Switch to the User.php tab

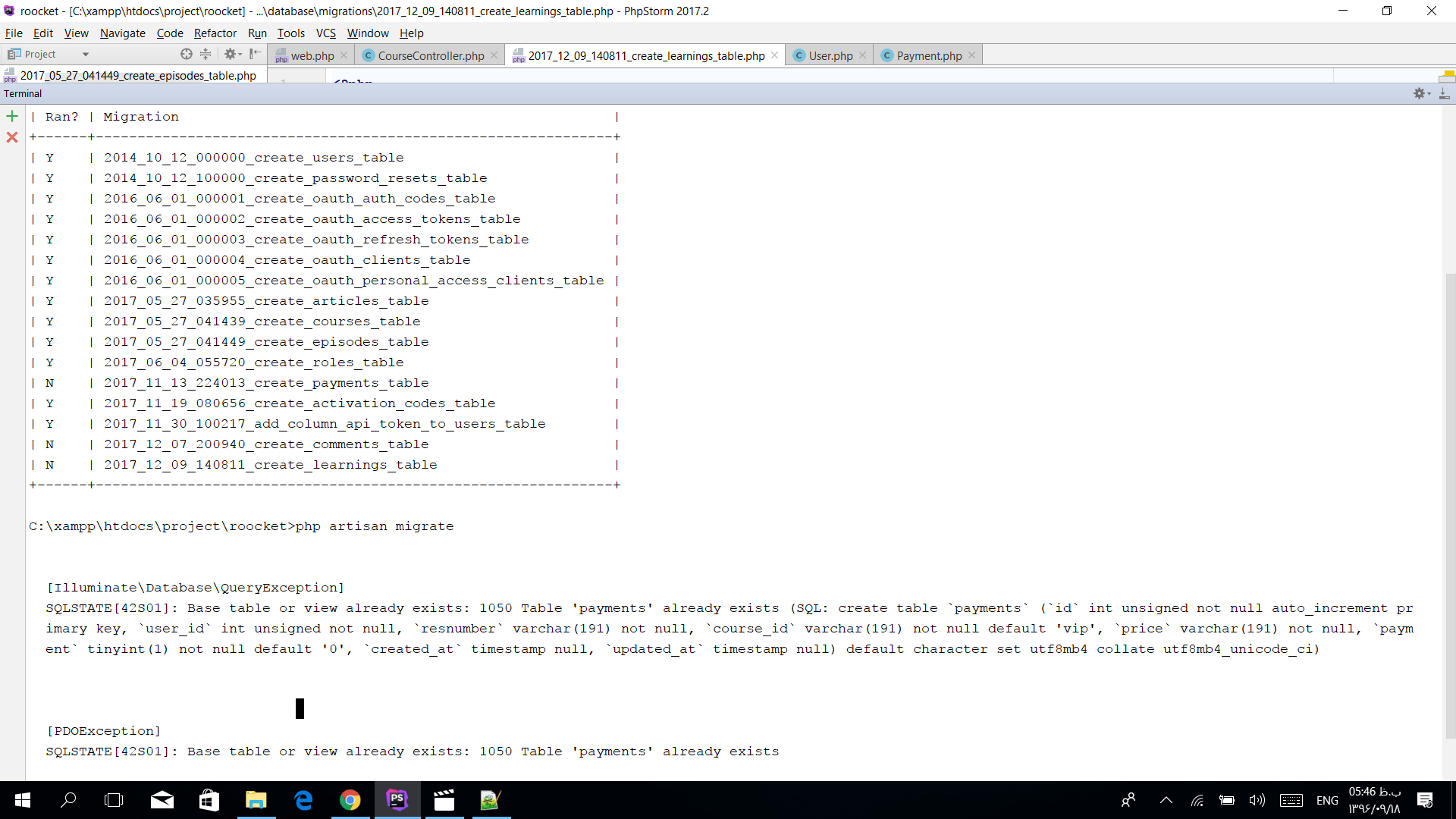click(830, 55)
